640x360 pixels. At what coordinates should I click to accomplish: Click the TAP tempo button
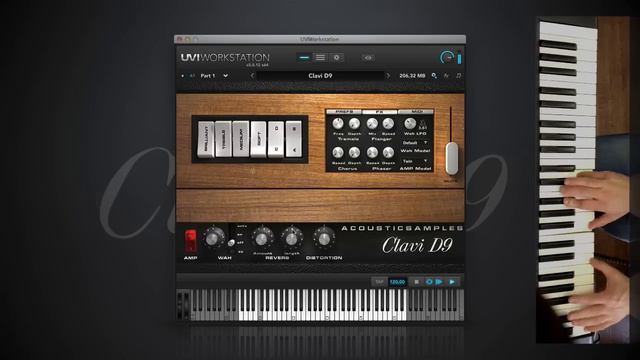point(379,282)
